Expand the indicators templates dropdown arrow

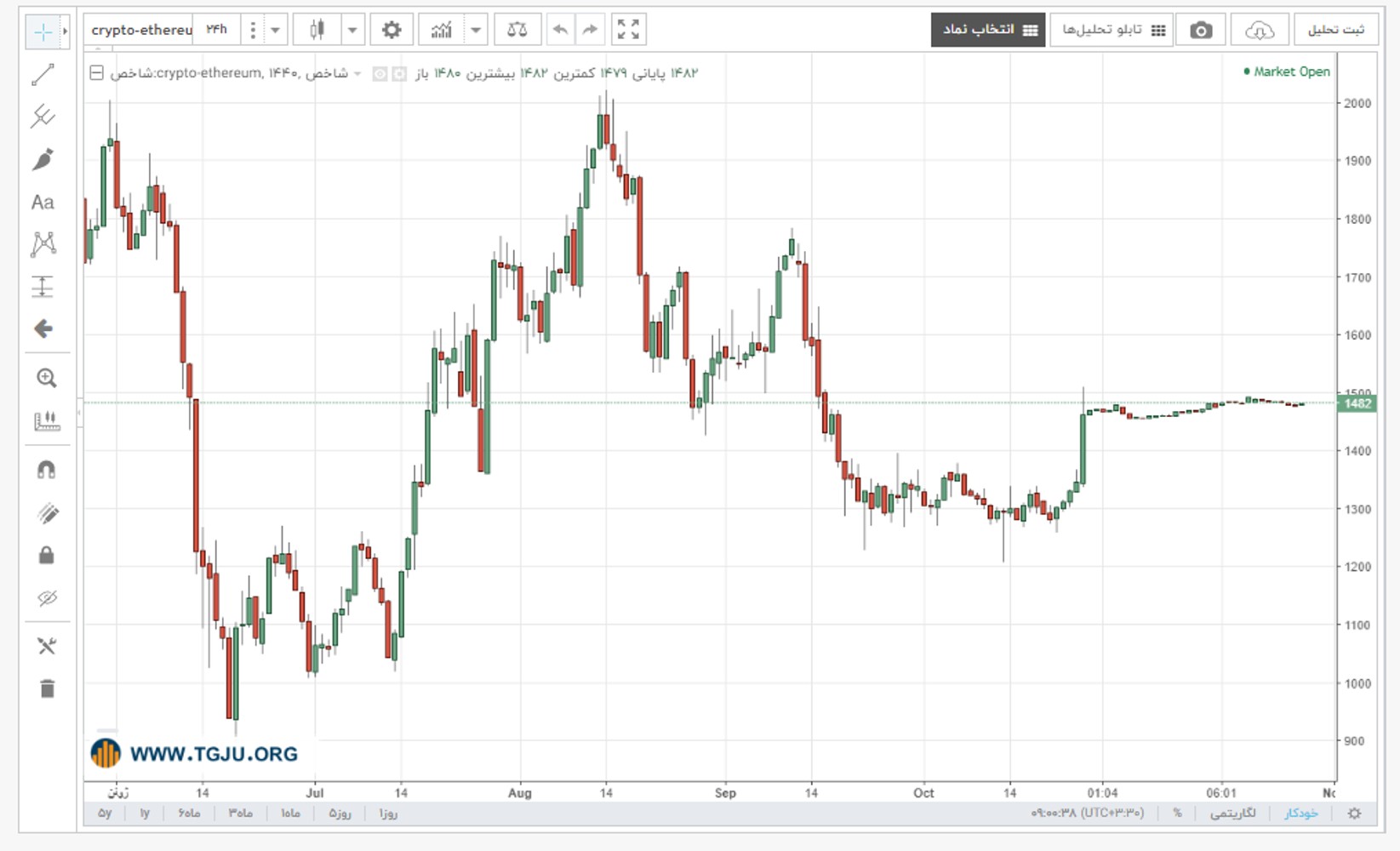pyautogui.click(x=476, y=30)
